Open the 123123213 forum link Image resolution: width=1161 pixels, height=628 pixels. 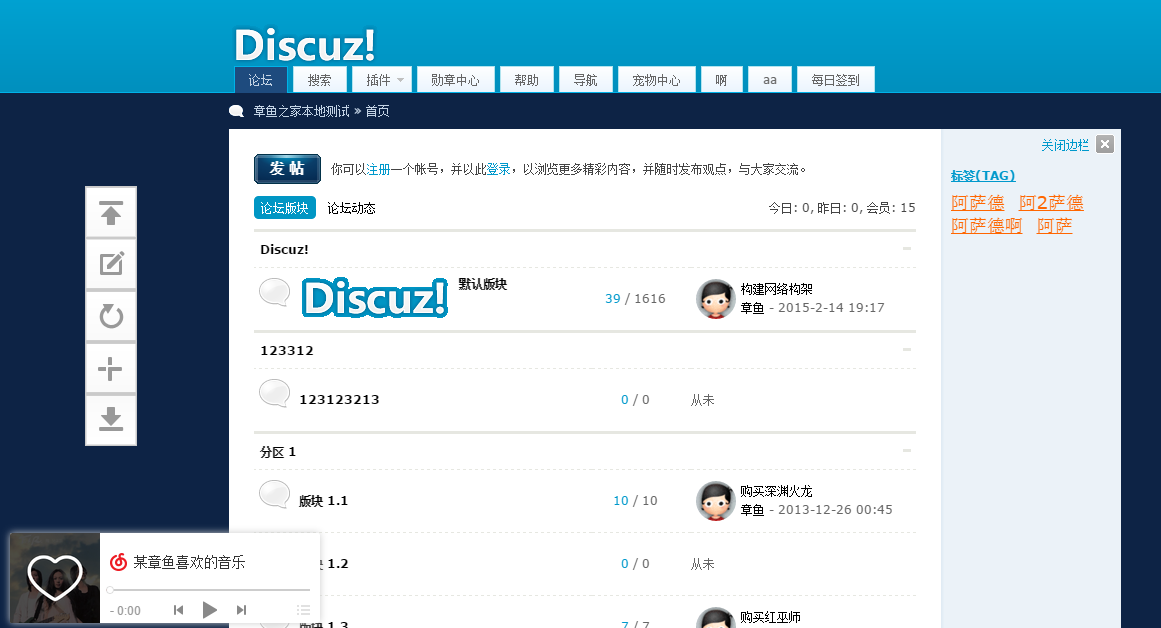pos(339,399)
